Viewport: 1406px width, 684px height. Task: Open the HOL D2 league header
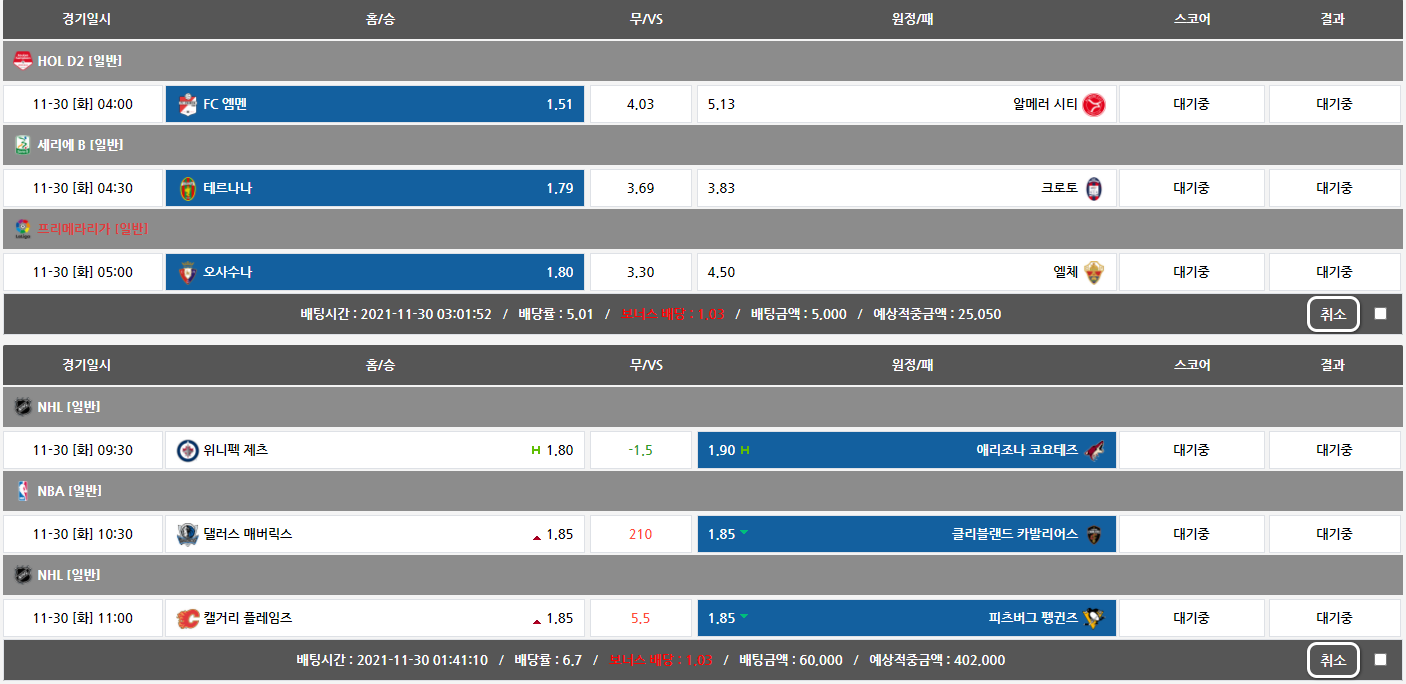[79, 61]
